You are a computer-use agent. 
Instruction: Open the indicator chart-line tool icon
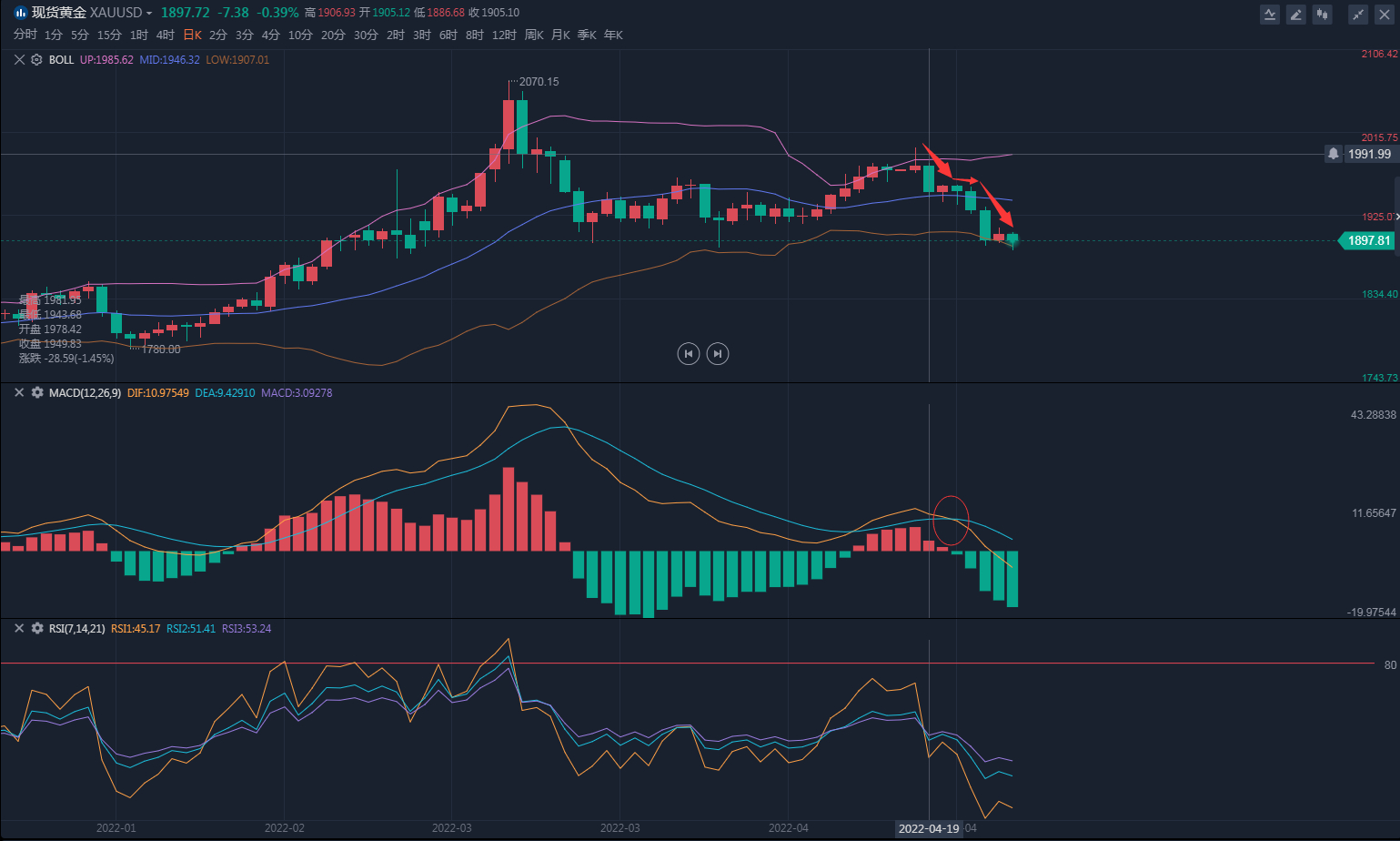coord(1270,14)
